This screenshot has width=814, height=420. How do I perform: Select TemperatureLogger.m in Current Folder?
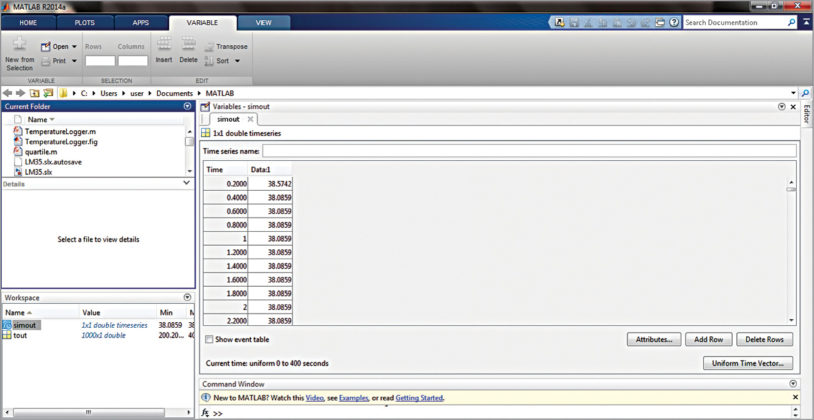60,131
